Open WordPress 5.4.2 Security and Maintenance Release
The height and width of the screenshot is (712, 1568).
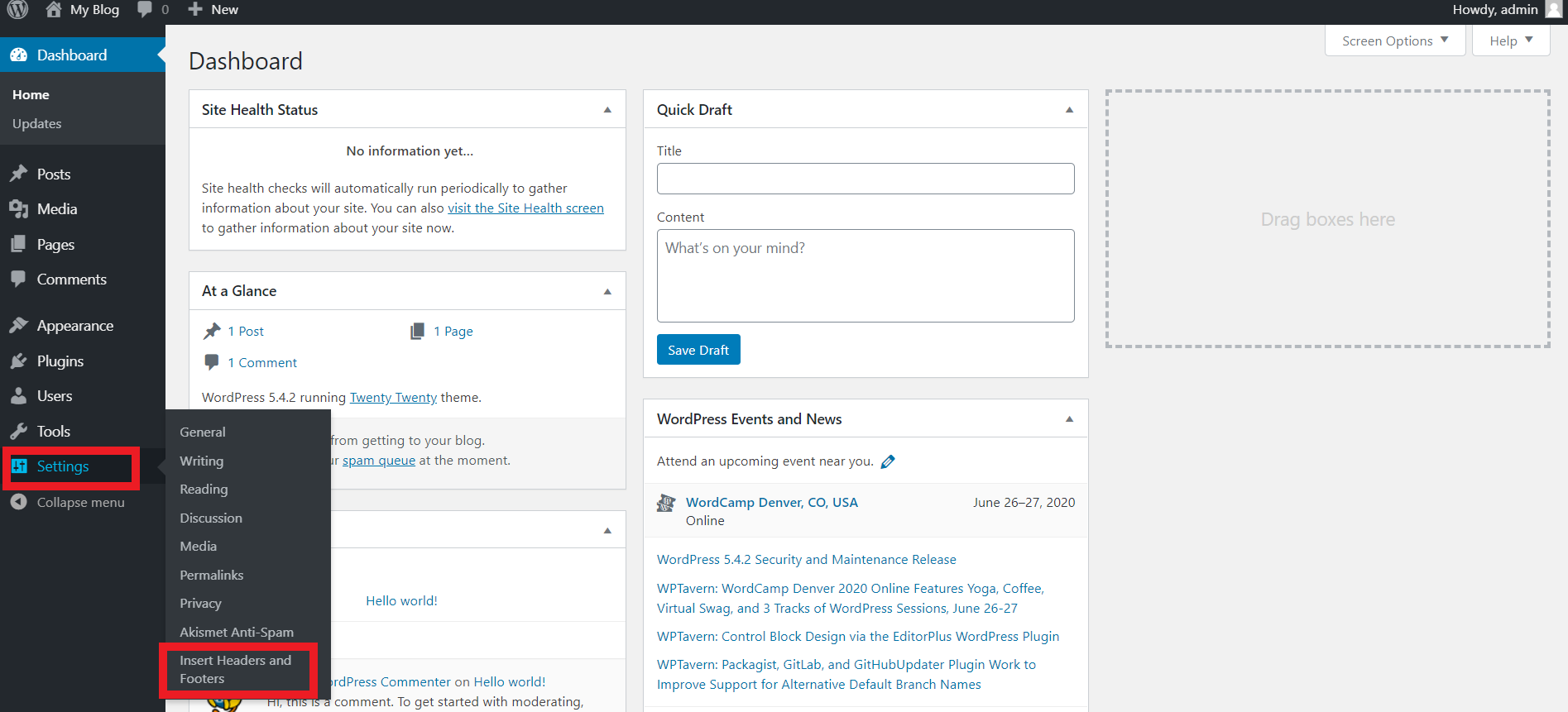click(807, 560)
